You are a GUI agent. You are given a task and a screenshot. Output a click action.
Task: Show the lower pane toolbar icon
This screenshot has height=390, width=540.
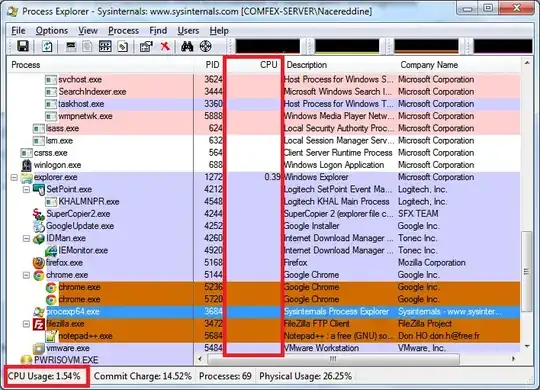105,46
